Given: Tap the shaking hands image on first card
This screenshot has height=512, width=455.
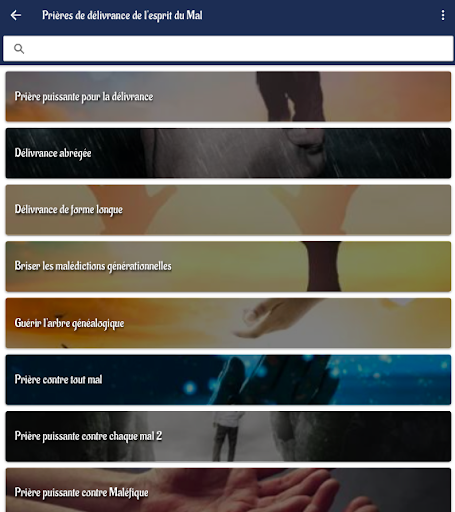Looking at the screenshot, I should pyautogui.click(x=290, y=96).
